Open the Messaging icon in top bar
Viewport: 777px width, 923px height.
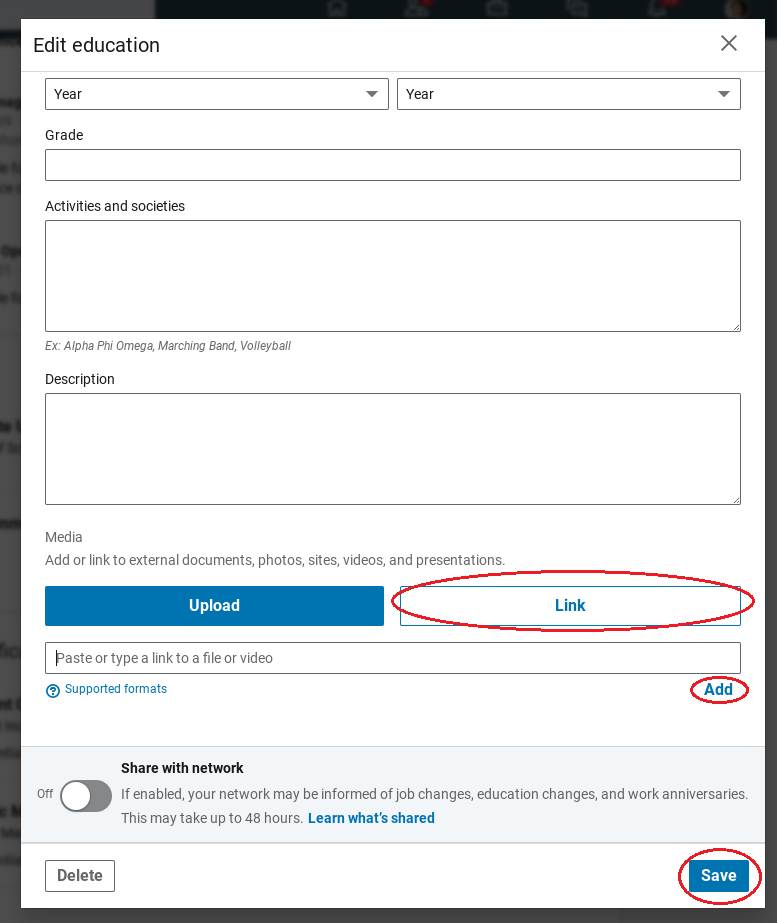coord(577,9)
